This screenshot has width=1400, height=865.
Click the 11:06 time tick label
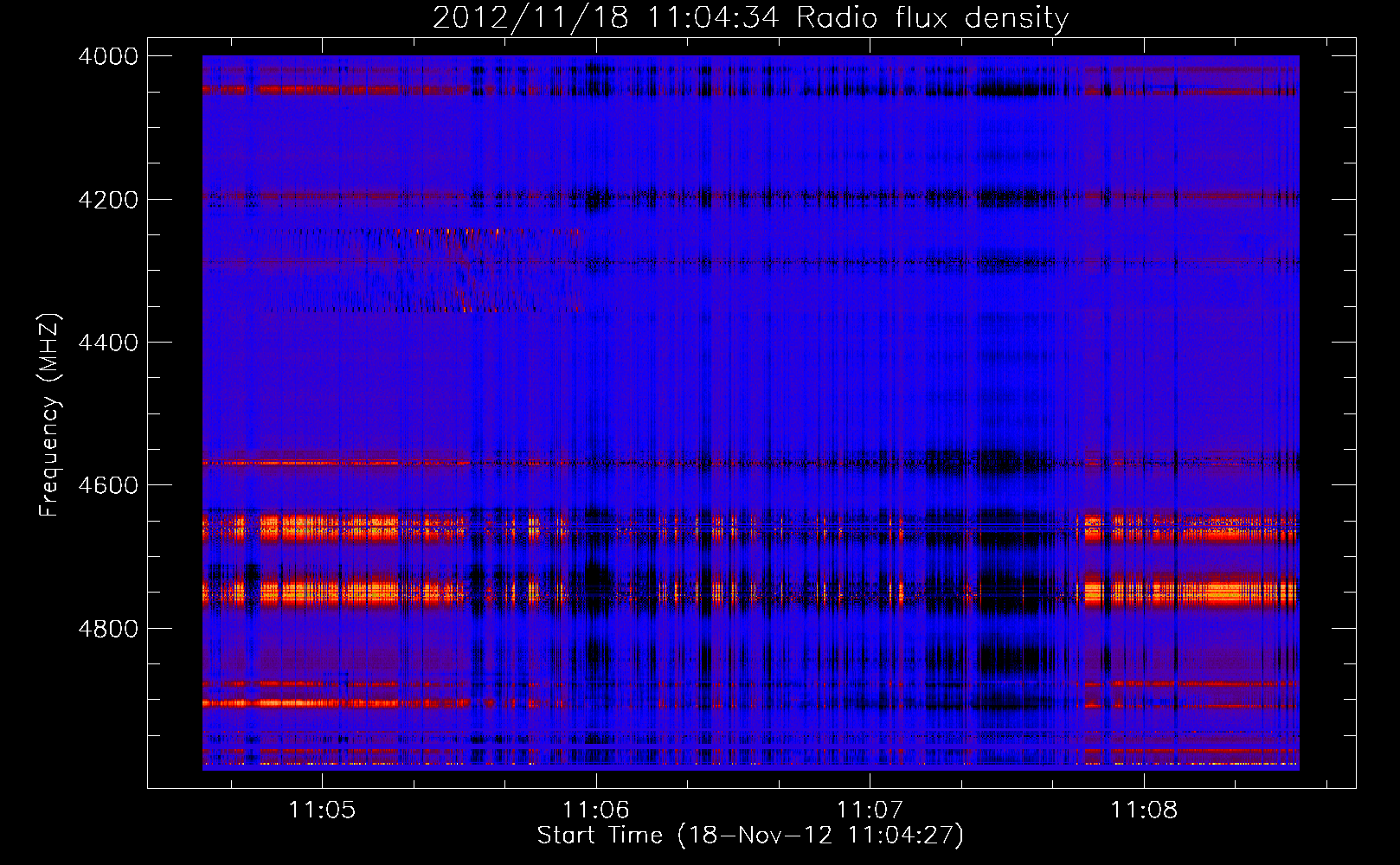click(595, 811)
